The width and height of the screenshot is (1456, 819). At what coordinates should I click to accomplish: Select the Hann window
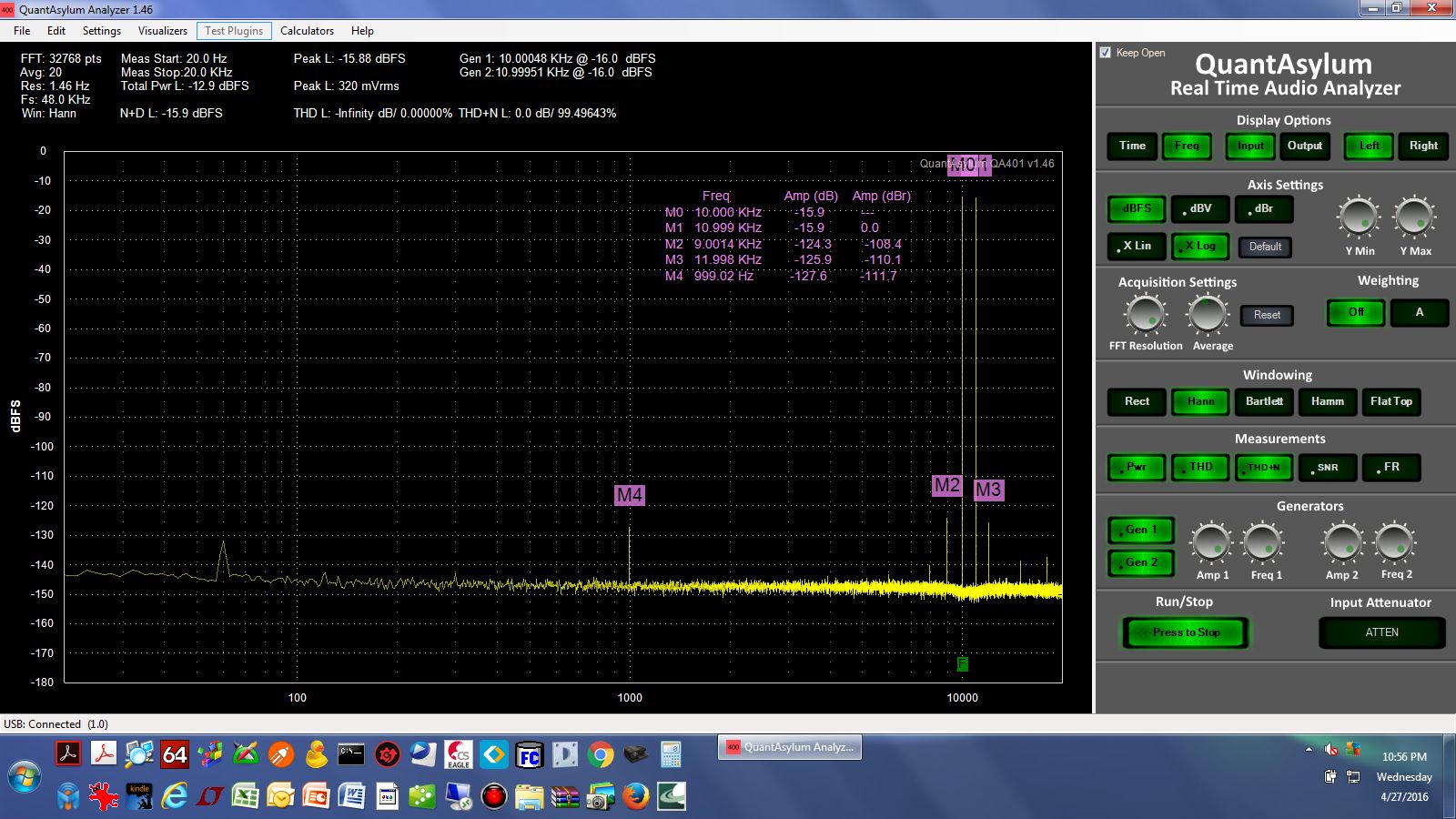(x=1200, y=401)
